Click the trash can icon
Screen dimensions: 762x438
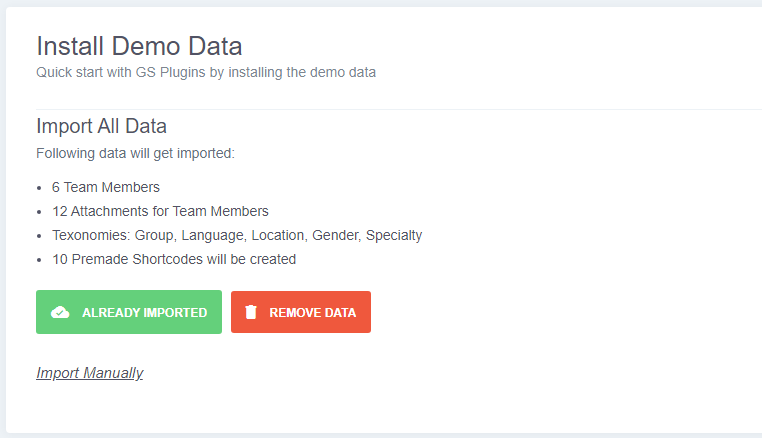tap(251, 312)
